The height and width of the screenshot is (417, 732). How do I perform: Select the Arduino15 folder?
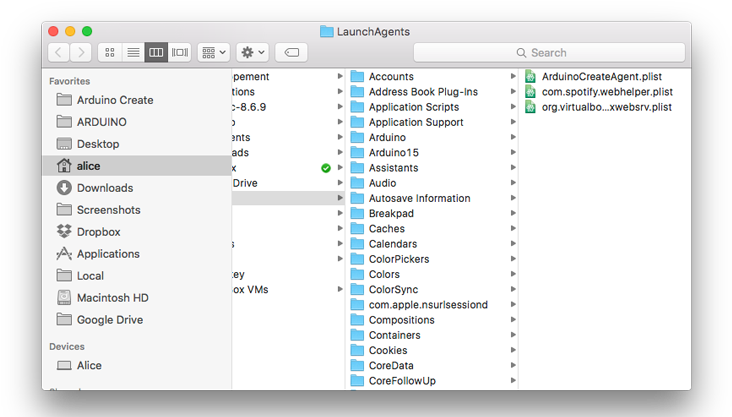click(x=432, y=152)
